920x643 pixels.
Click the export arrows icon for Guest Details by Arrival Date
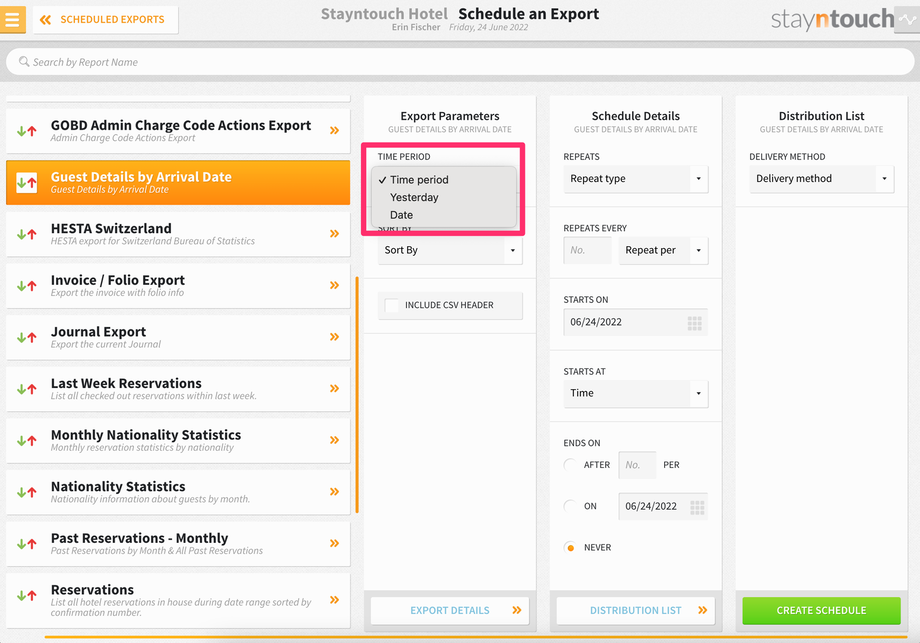pyautogui.click(x=26, y=182)
